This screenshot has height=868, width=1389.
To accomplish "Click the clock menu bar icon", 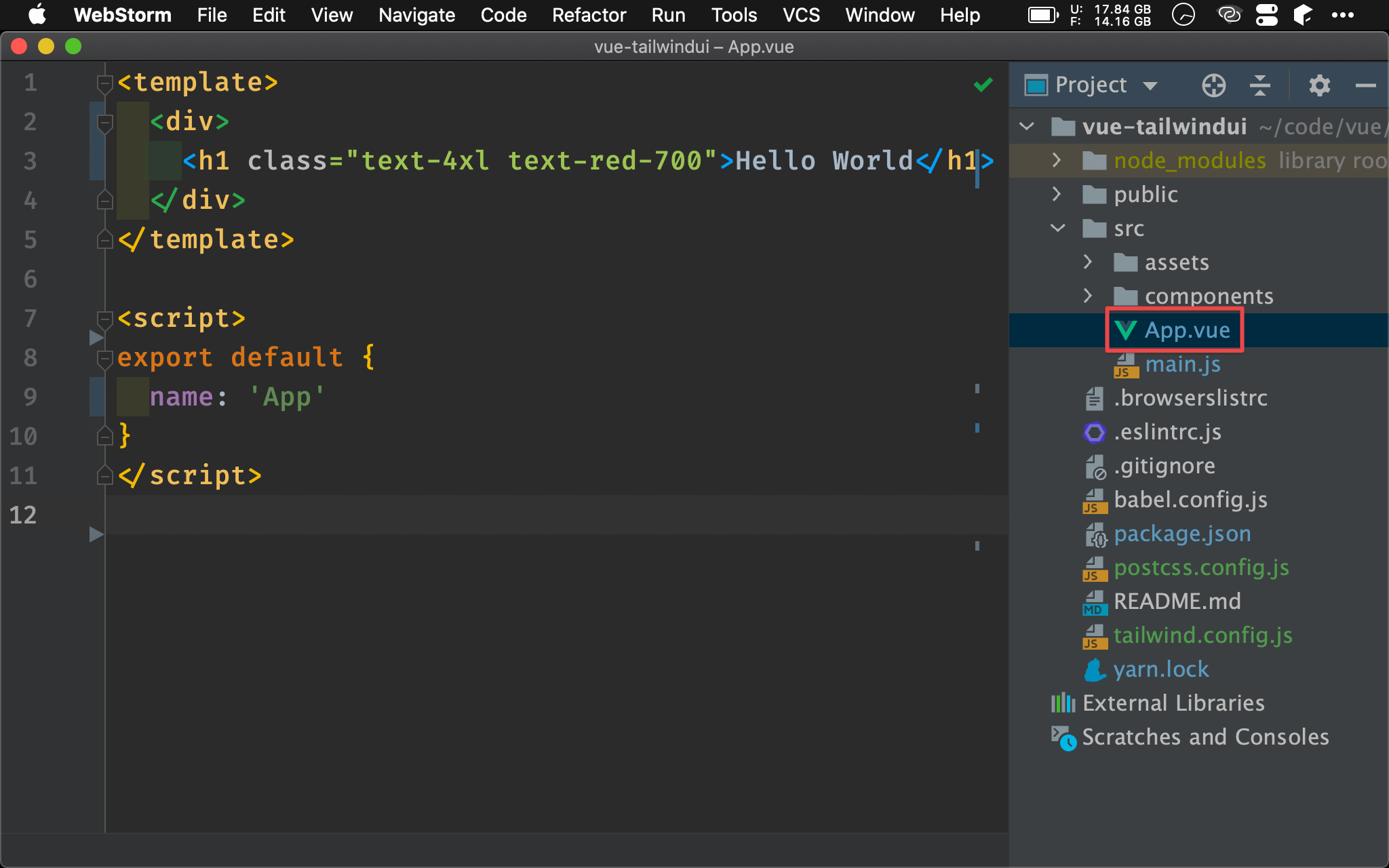I will point(1183,15).
